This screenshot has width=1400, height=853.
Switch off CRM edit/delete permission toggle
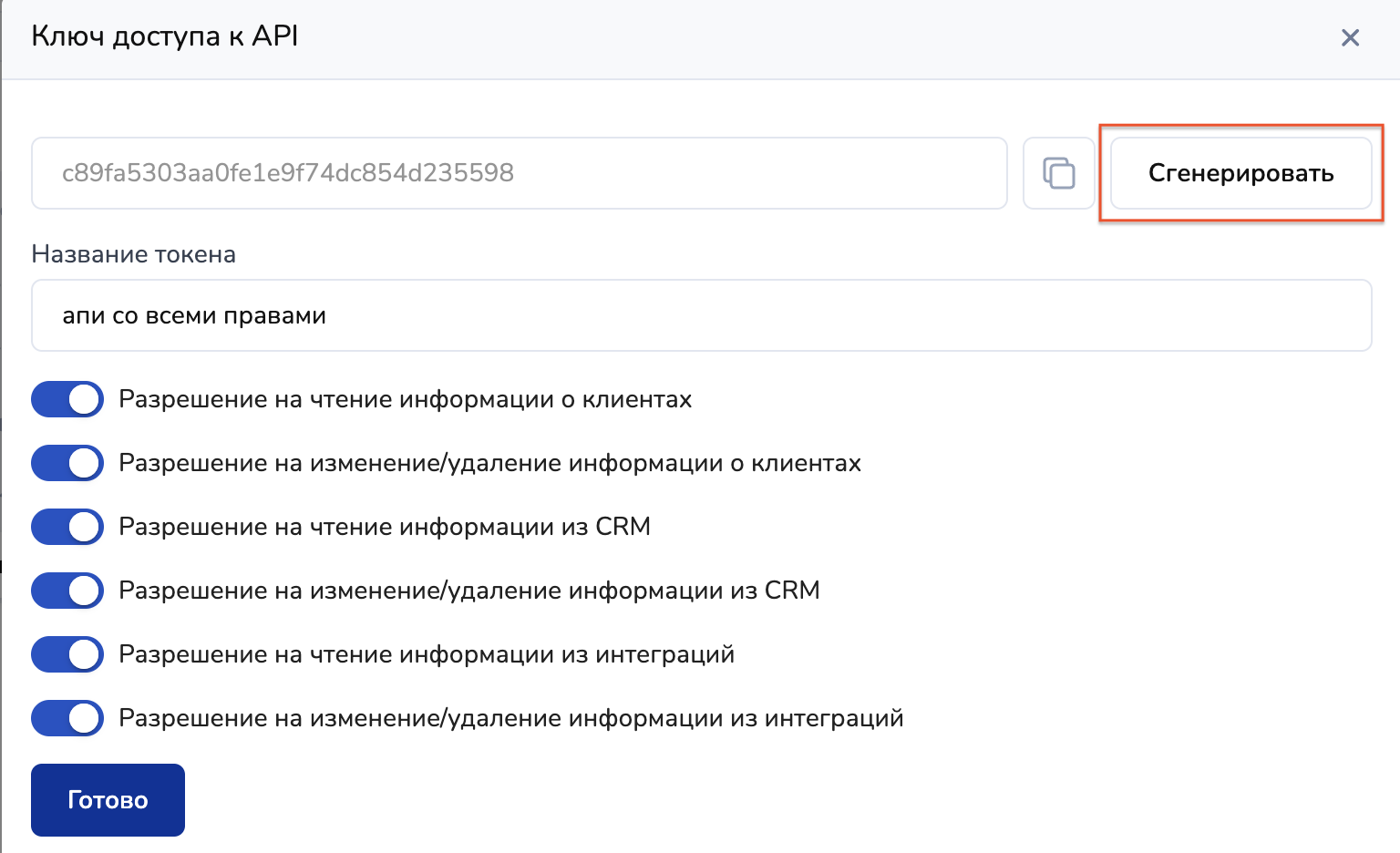(x=67, y=591)
